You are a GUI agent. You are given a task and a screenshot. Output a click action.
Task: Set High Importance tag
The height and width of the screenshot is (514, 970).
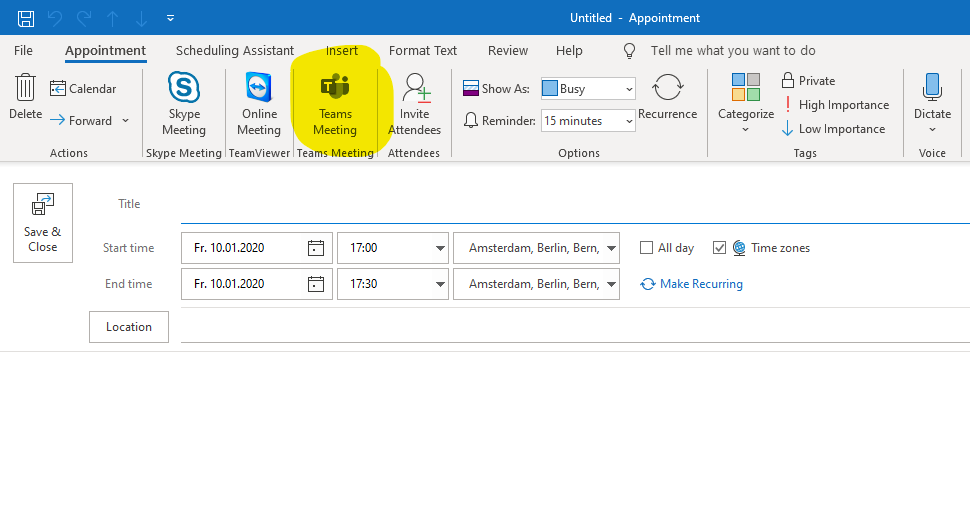[x=836, y=105]
